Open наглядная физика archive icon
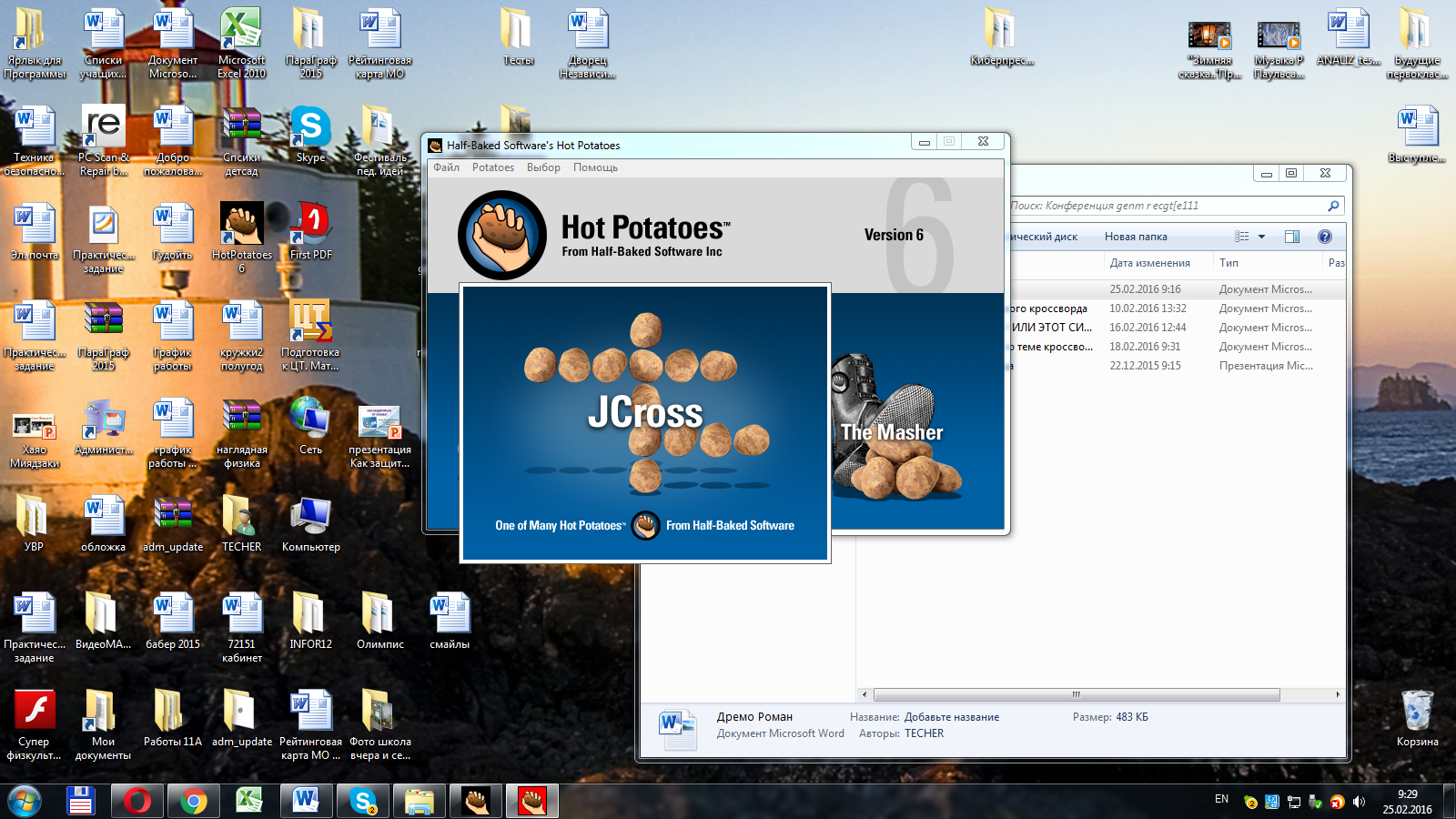The width and height of the screenshot is (1456, 819). click(x=242, y=432)
